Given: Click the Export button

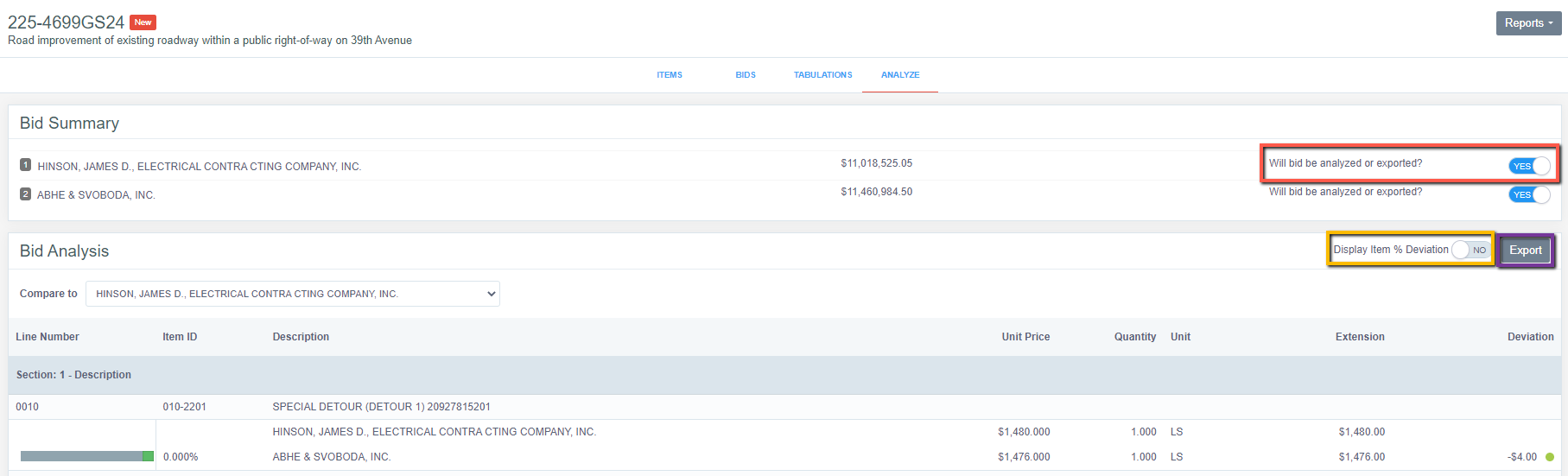Looking at the screenshot, I should 1525,251.
